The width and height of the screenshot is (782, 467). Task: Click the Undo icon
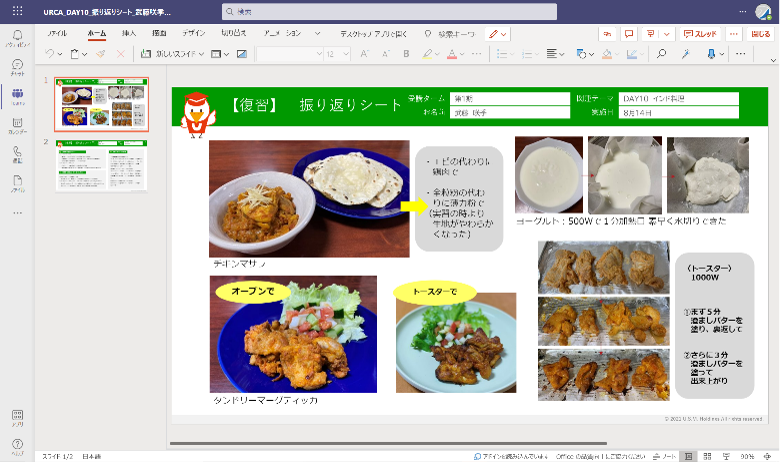[x=49, y=54]
